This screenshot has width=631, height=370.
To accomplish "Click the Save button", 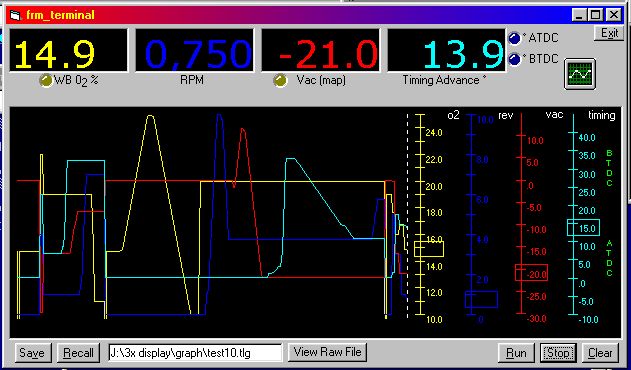I will tap(32, 353).
